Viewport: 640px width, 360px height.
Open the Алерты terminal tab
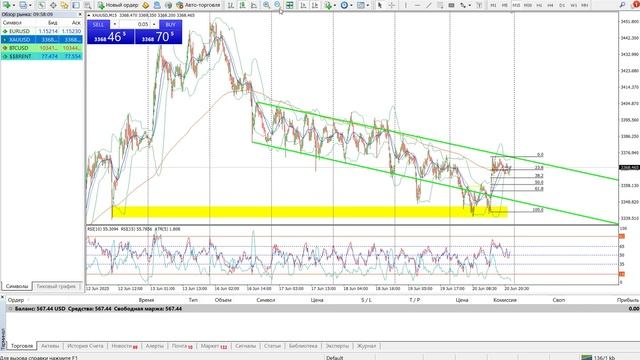coord(154,346)
